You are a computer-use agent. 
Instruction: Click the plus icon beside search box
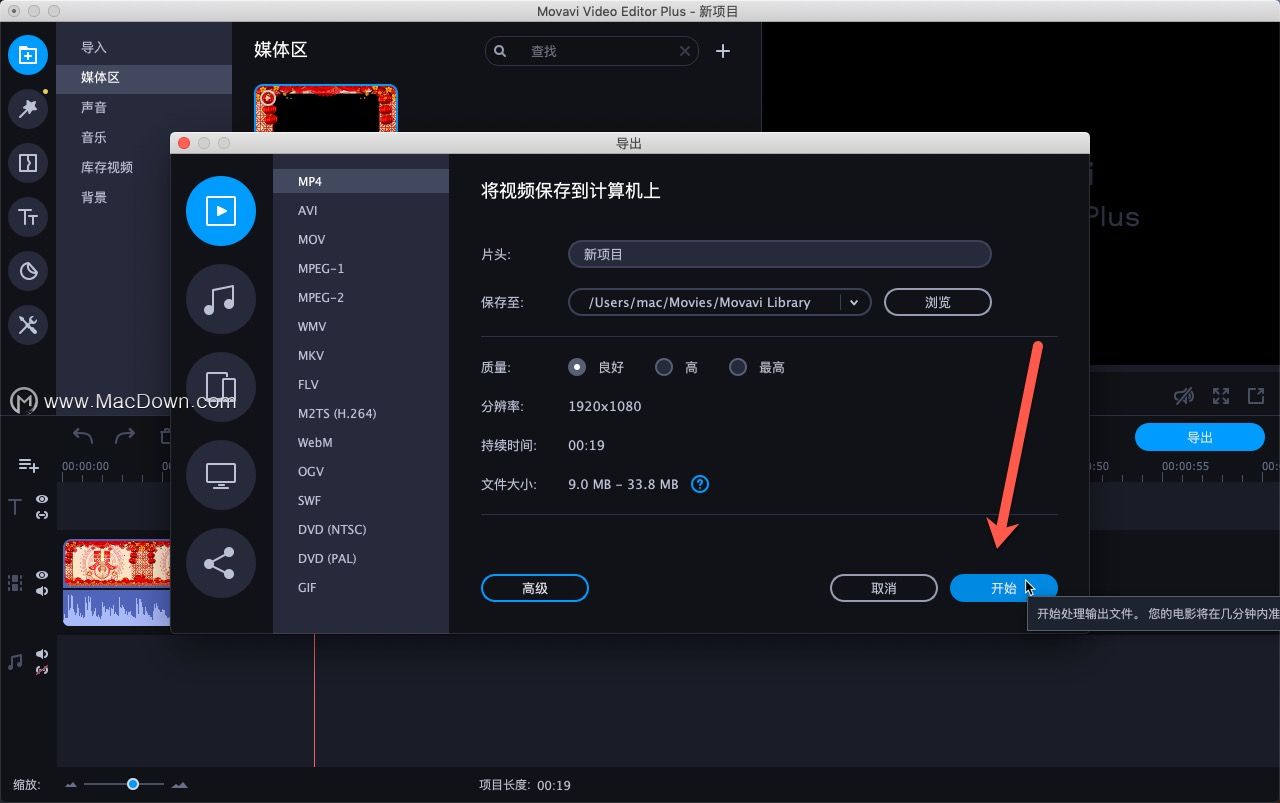point(723,51)
